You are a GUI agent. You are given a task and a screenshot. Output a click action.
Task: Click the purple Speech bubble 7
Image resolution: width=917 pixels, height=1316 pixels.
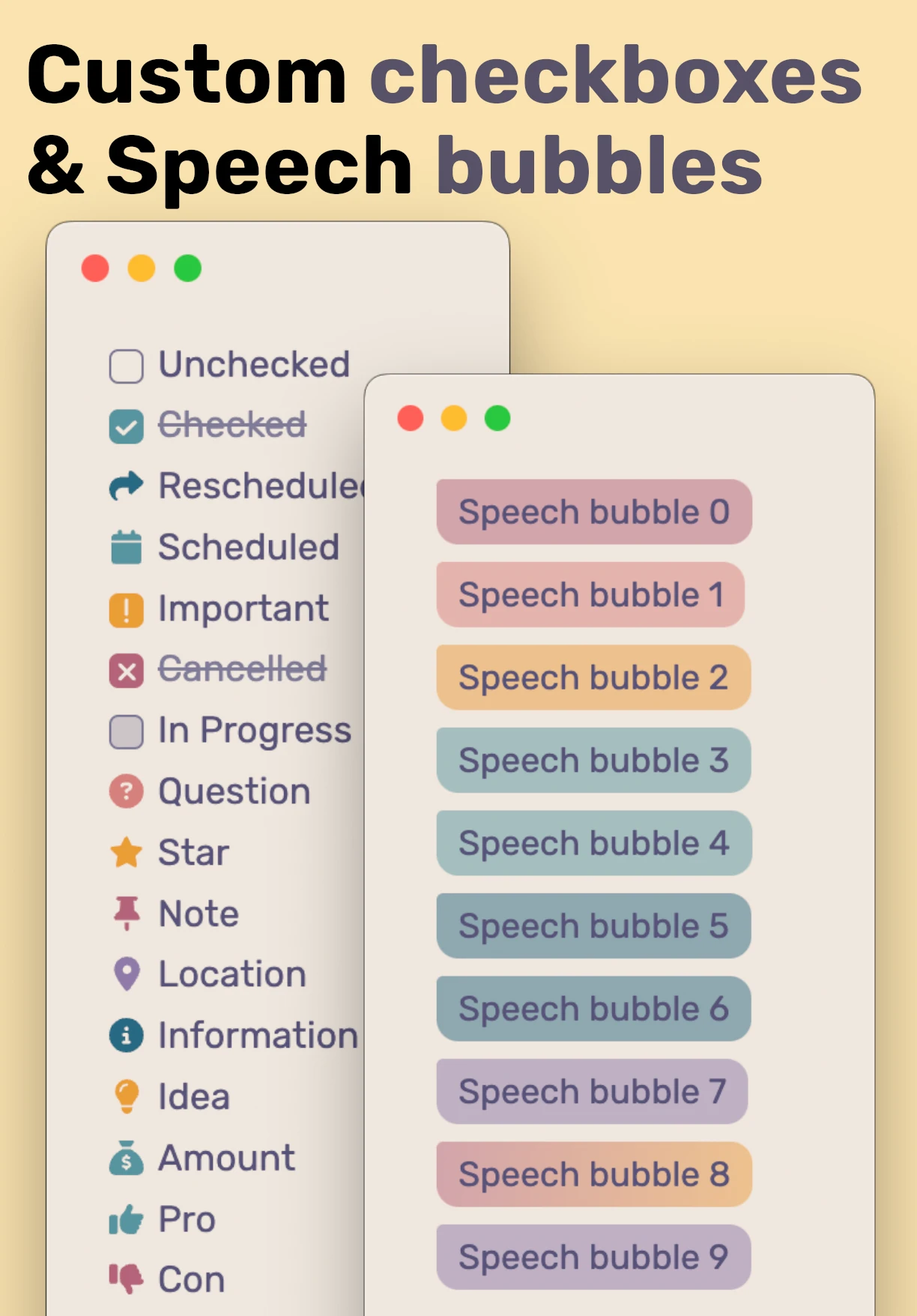593,1091
